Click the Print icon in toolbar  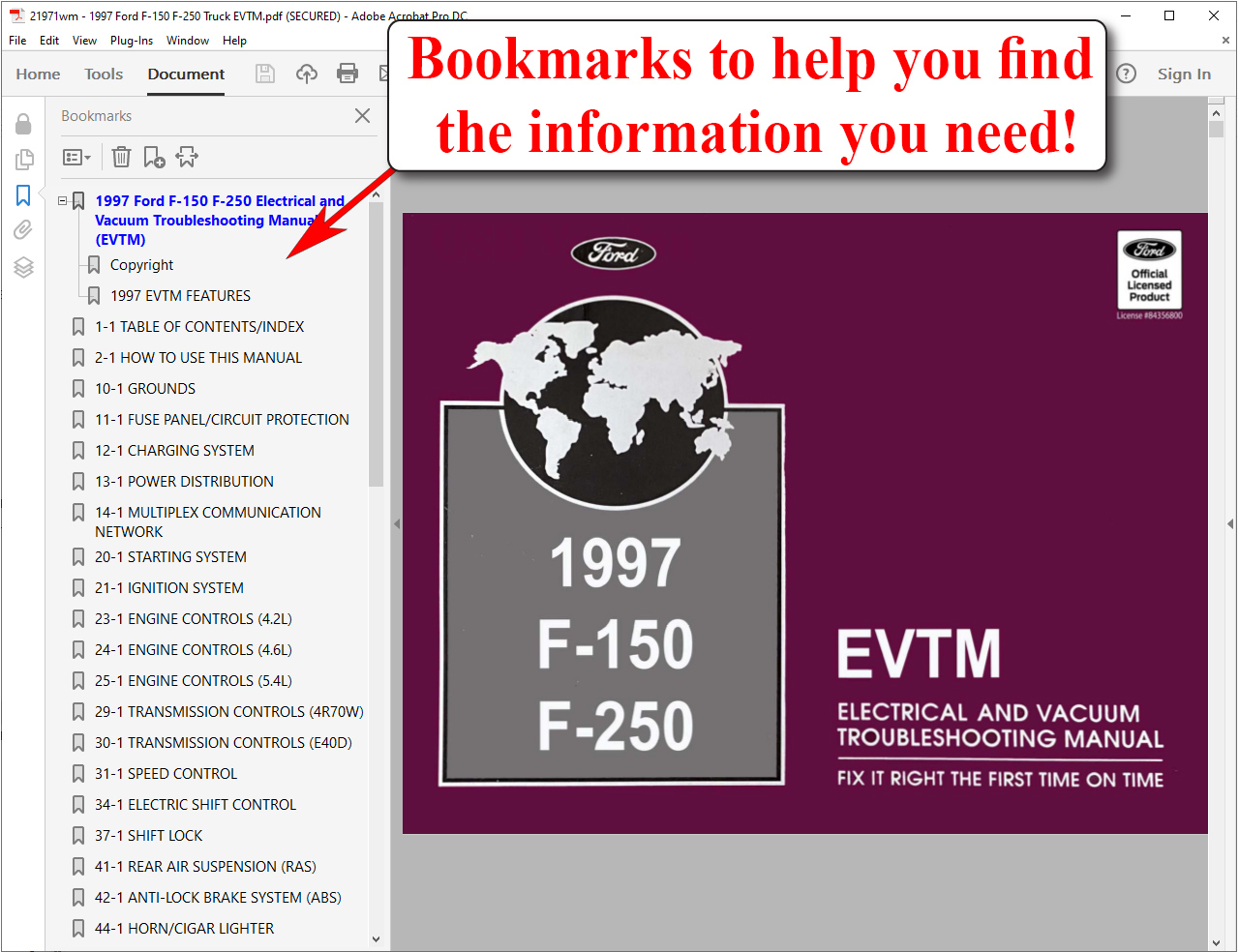coord(348,74)
